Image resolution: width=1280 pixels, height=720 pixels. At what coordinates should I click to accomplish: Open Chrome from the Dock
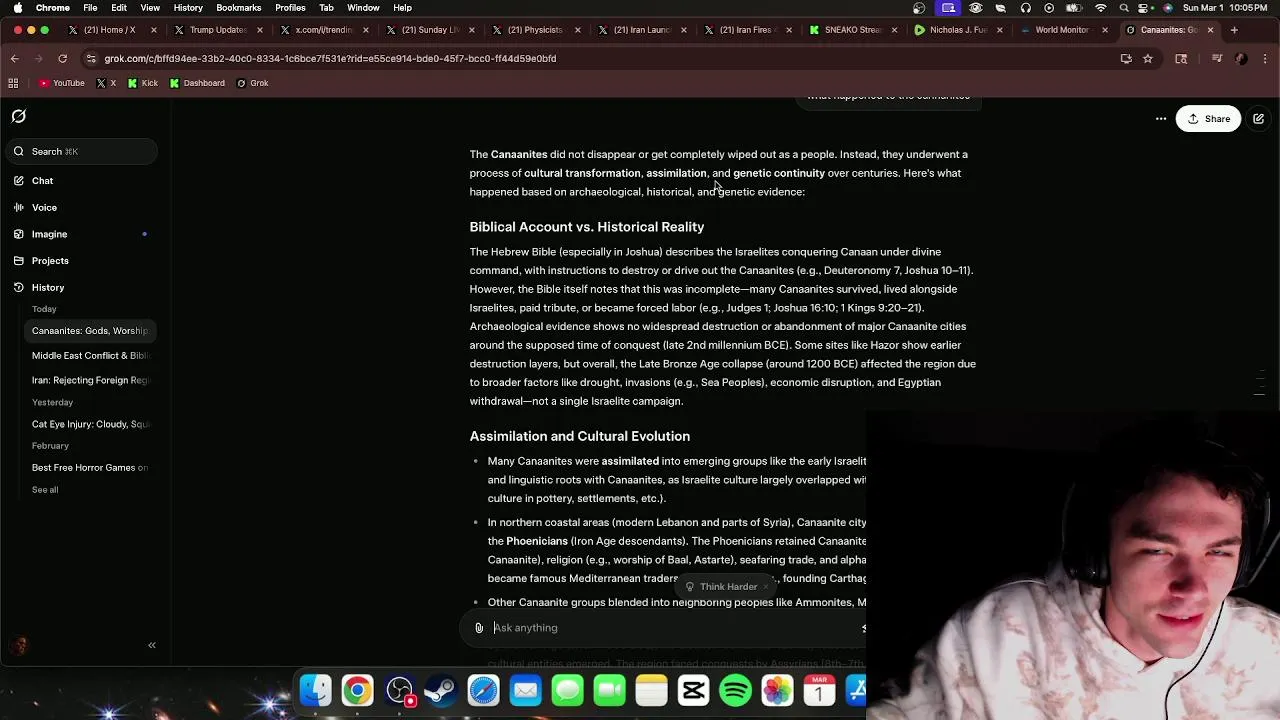358,691
